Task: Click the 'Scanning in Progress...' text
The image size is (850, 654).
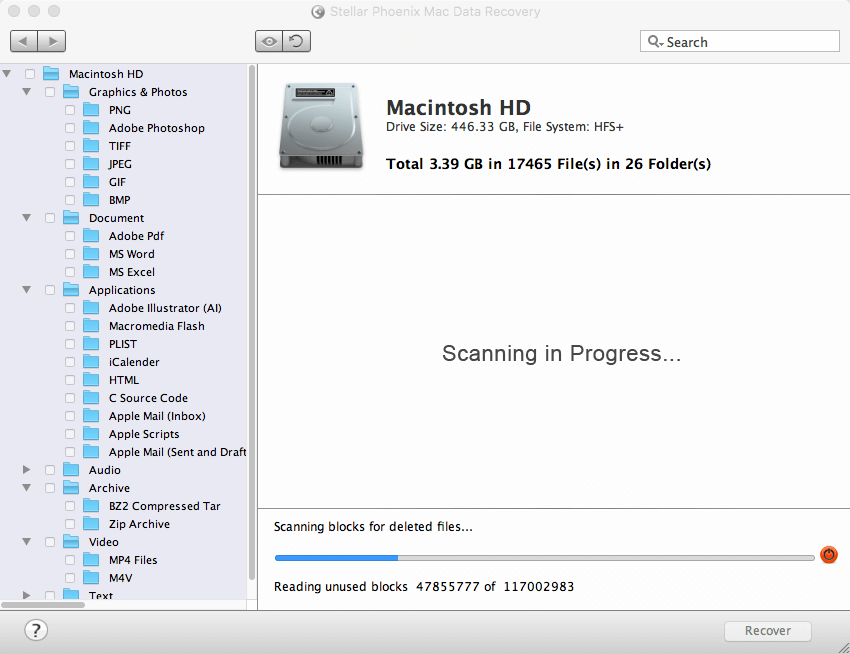Action: 562,354
